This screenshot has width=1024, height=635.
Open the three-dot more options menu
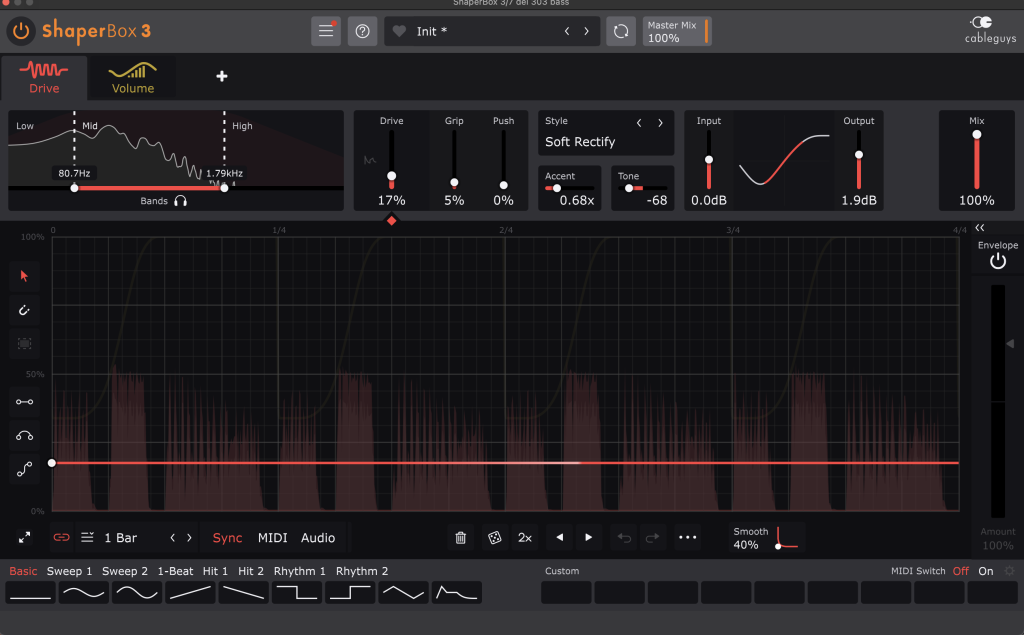(688, 537)
